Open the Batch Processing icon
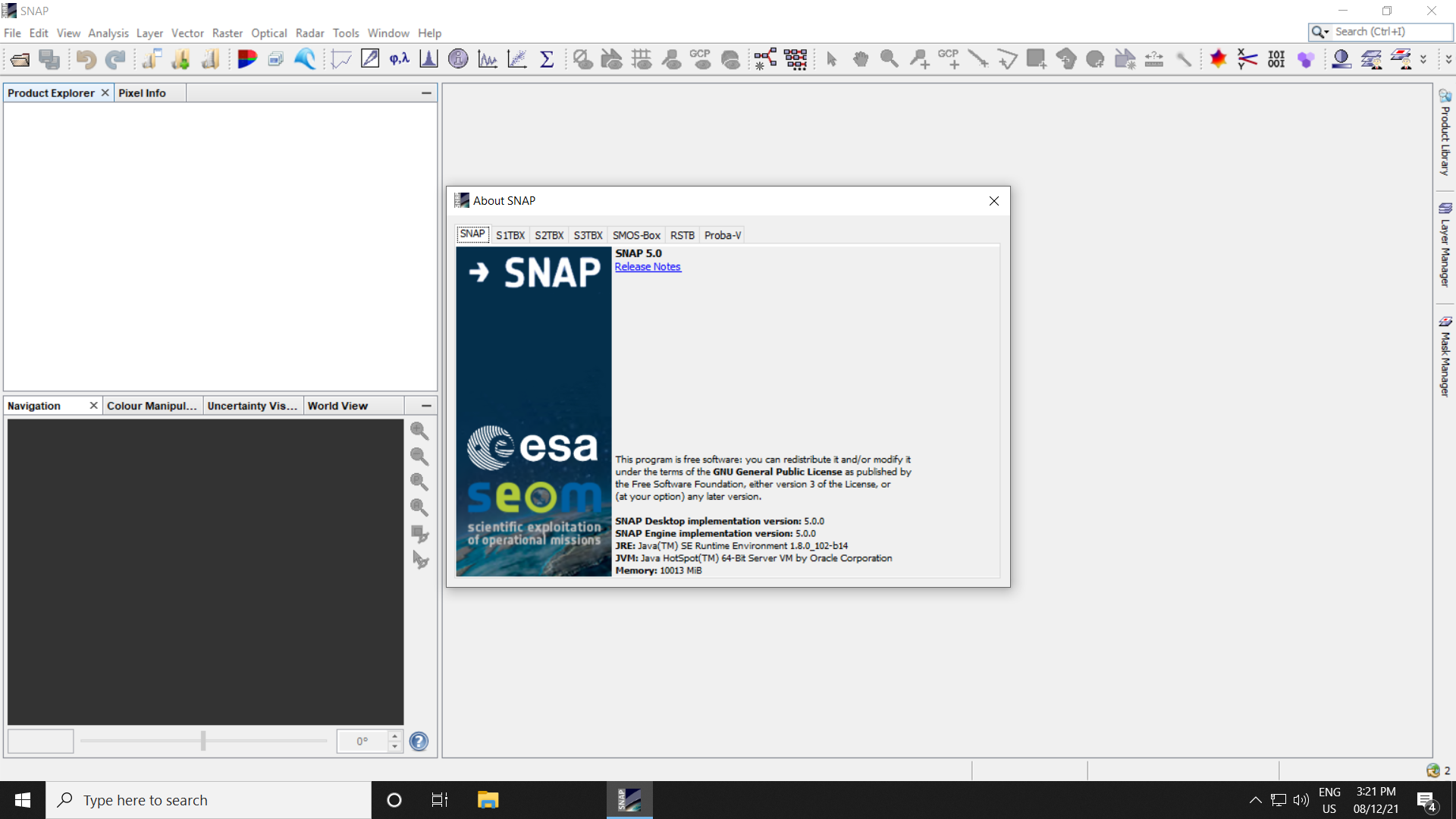Image resolution: width=1456 pixels, height=819 pixels. [795, 59]
